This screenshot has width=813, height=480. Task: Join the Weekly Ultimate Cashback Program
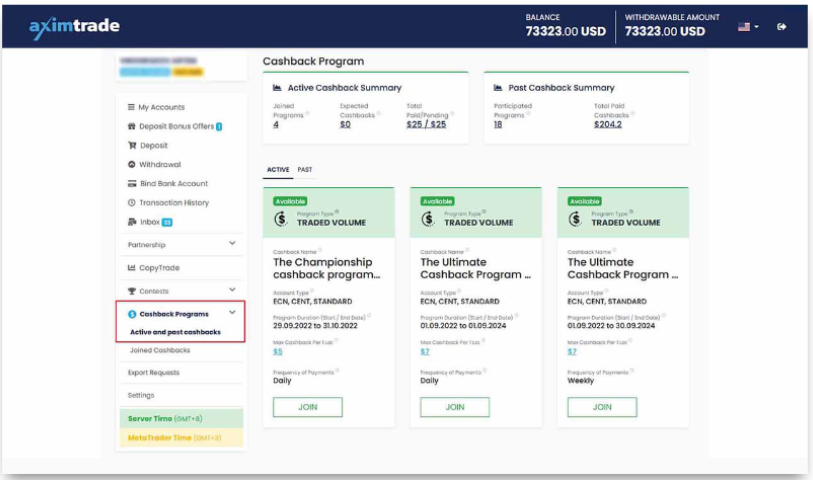click(602, 407)
